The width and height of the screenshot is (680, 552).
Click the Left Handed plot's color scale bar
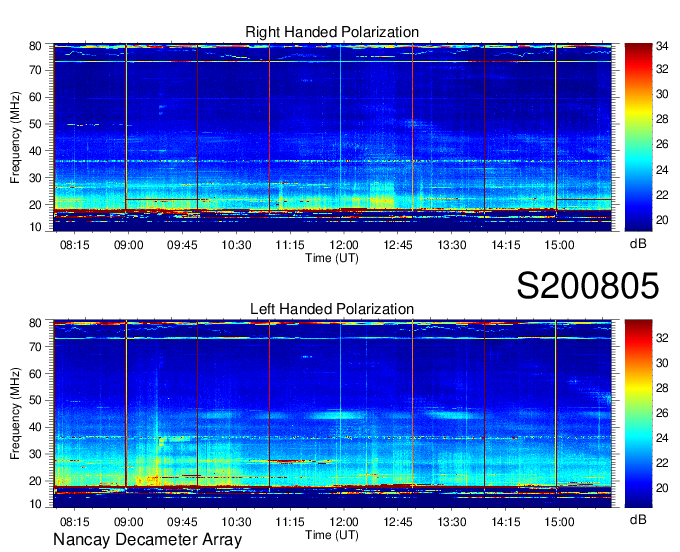coord(638,414)
